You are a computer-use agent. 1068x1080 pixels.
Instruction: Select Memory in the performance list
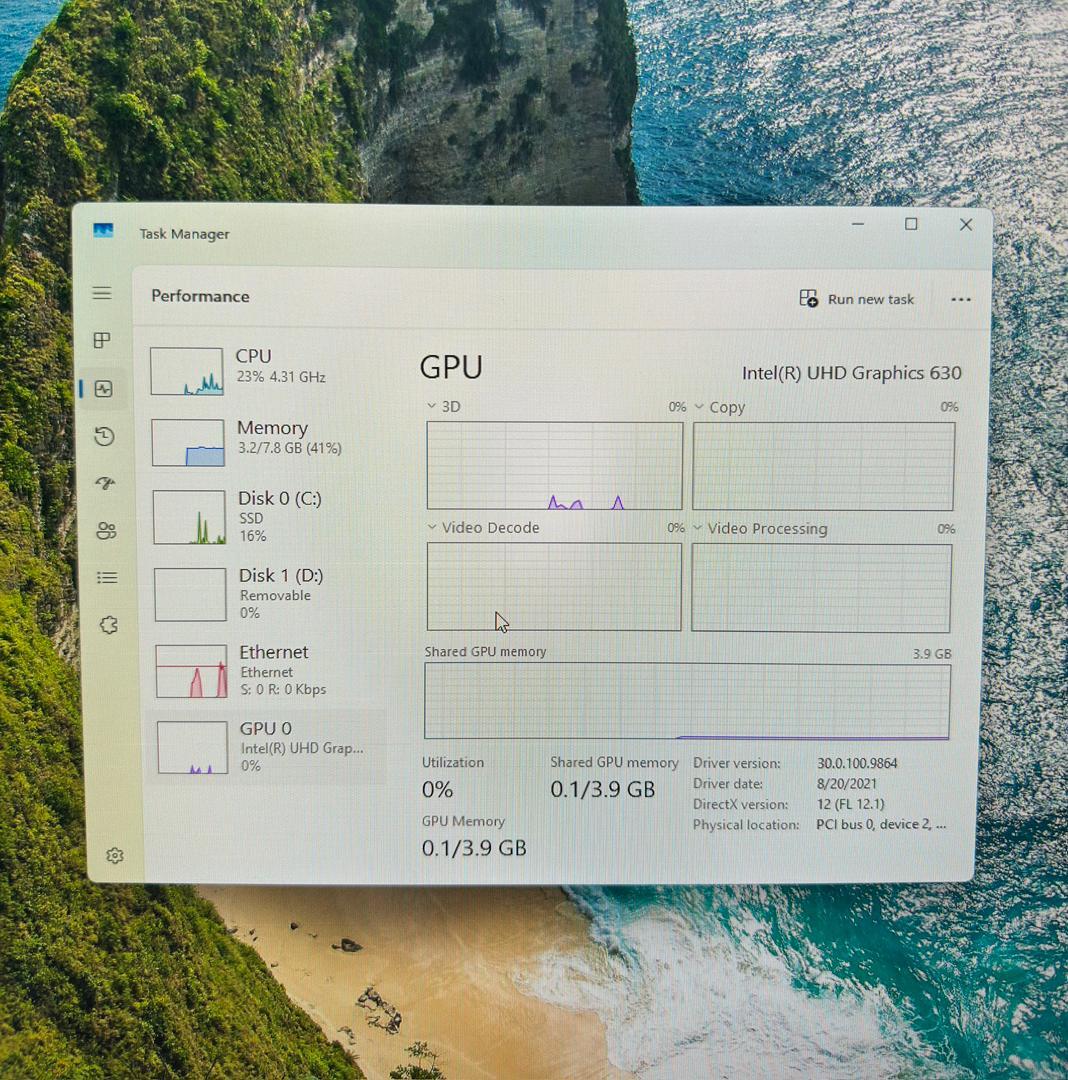click(x=265, y=442)
